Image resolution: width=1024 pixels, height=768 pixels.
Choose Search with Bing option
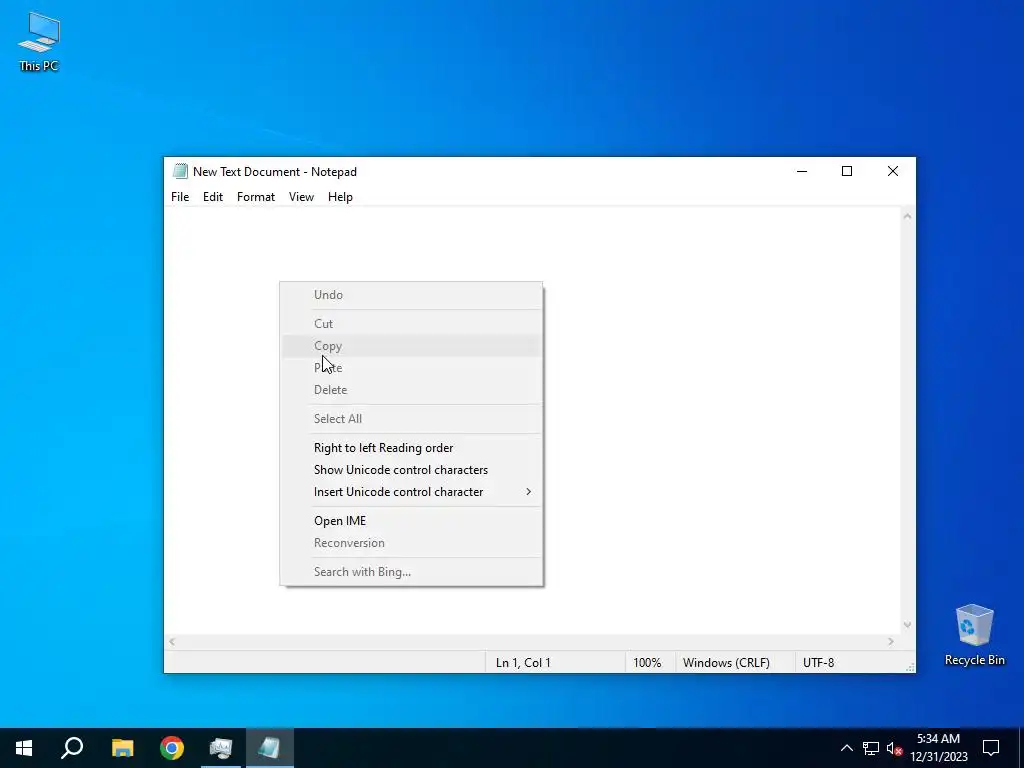point(411,571)
